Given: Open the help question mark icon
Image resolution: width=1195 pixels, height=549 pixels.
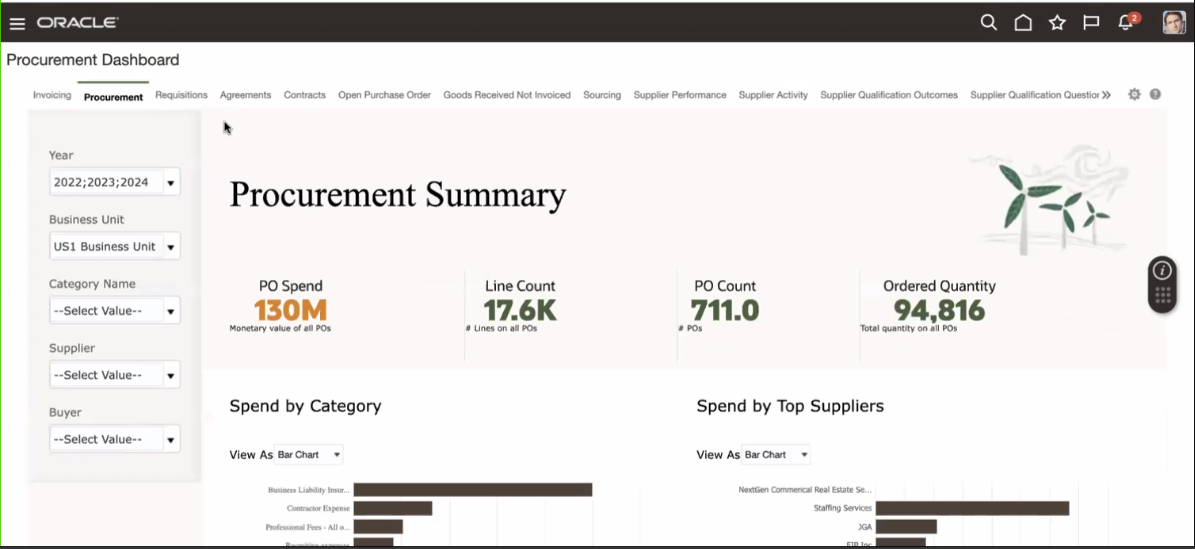Looking at the screenshot, I should pyautogui.click(x=1155, y=95).
